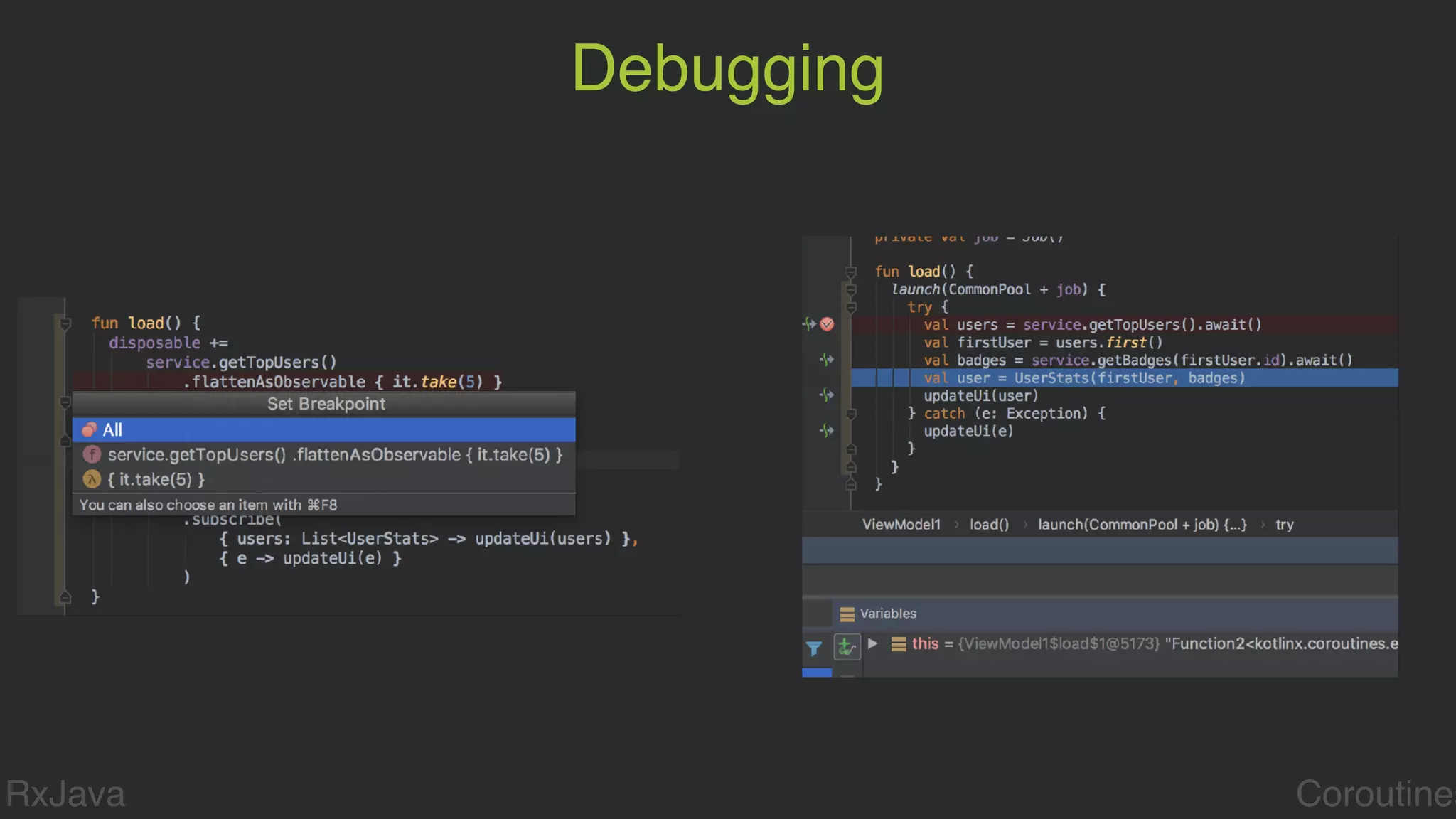Click the Variables panel list icon
The image size is (1456, 819).
point(847,614)
